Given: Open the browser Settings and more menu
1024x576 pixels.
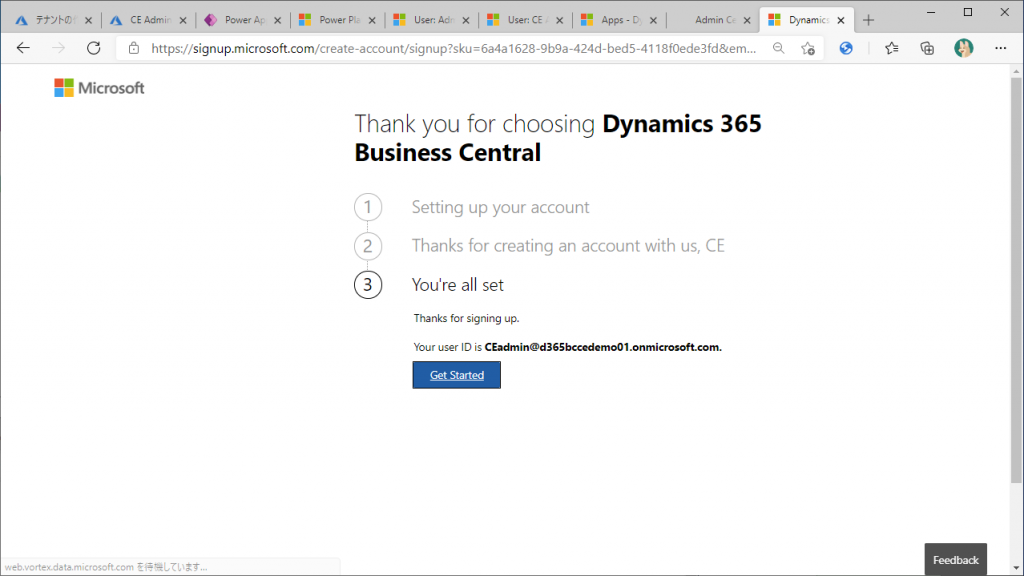Looking at the screenshot, I should point(1001,48).
